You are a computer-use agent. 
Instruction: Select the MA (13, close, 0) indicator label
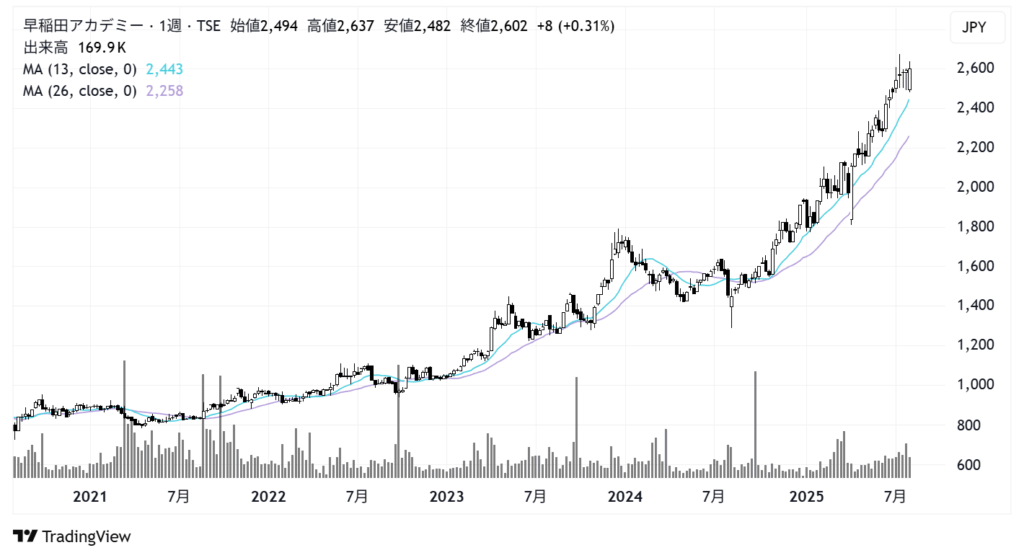coord(80,69)
